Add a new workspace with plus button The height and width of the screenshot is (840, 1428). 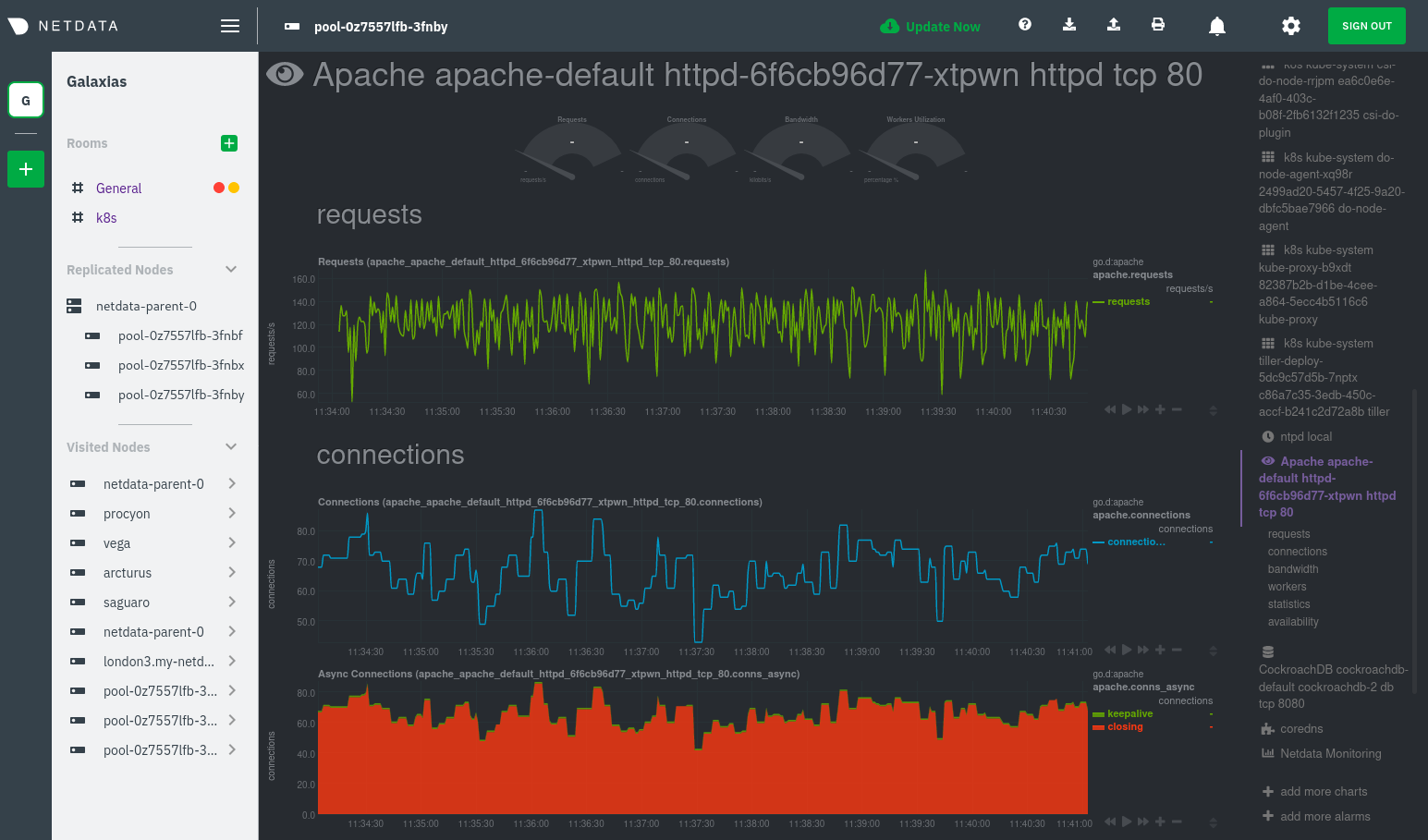coord(26,169)
